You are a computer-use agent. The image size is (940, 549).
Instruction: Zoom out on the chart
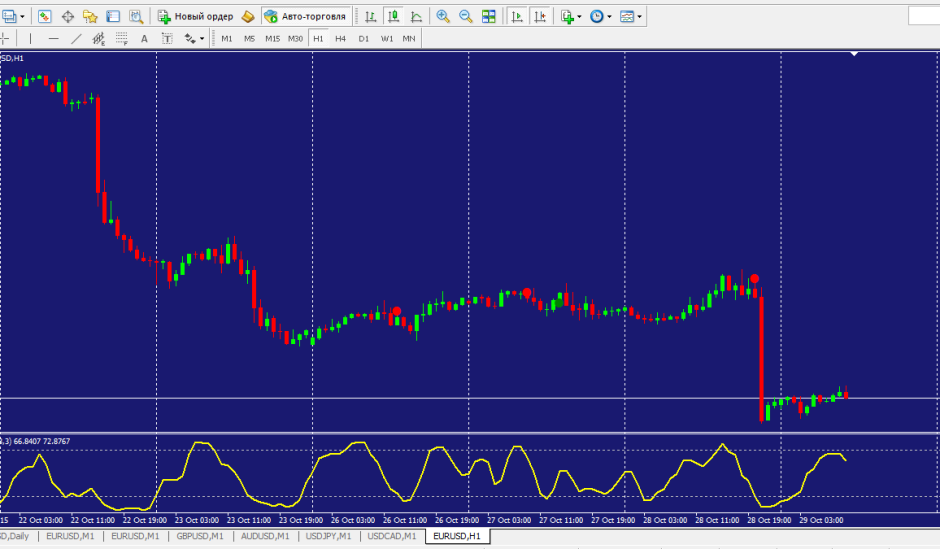465,17
